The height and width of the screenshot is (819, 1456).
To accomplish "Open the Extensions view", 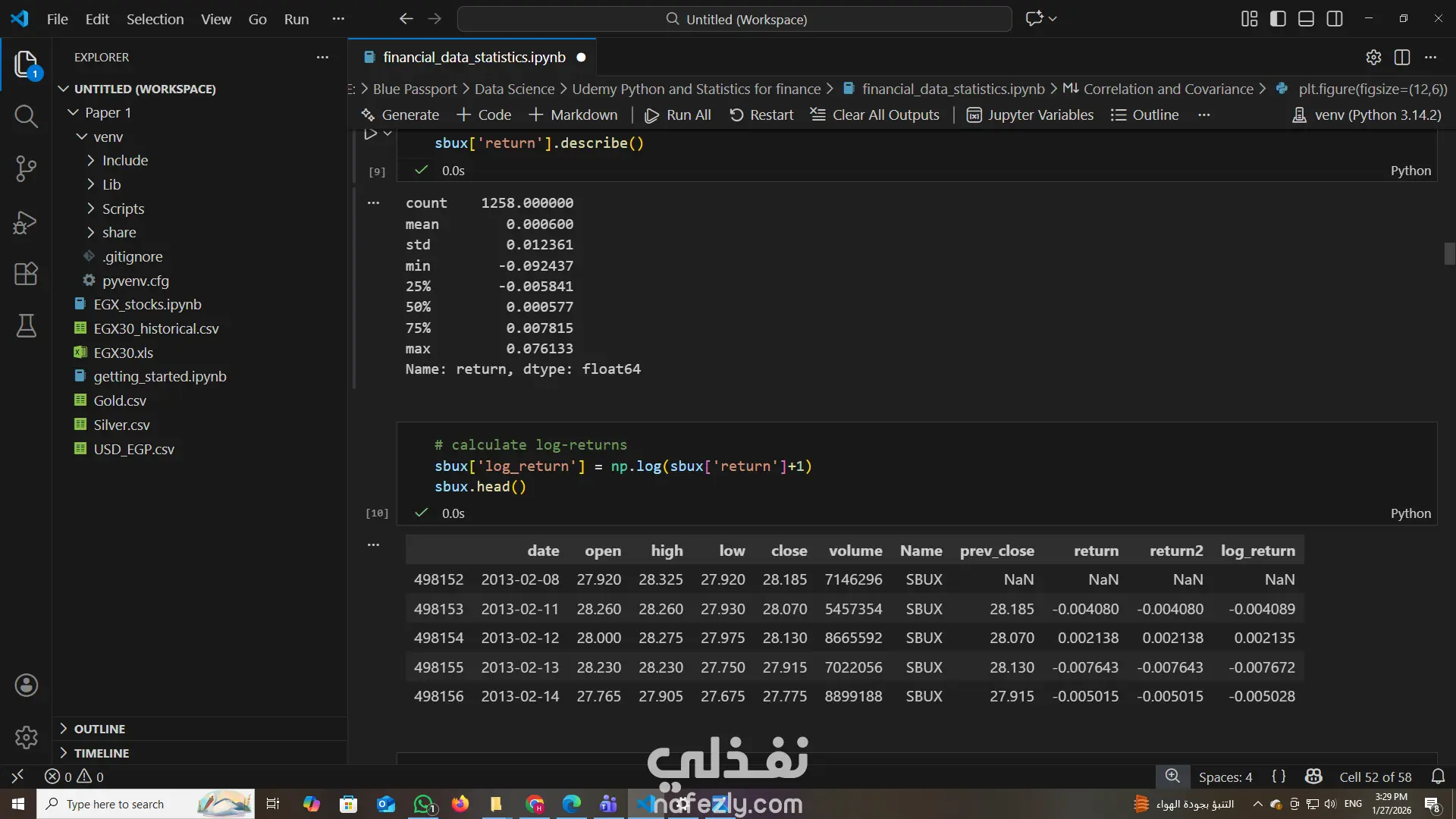I will [x=26, y=274].
